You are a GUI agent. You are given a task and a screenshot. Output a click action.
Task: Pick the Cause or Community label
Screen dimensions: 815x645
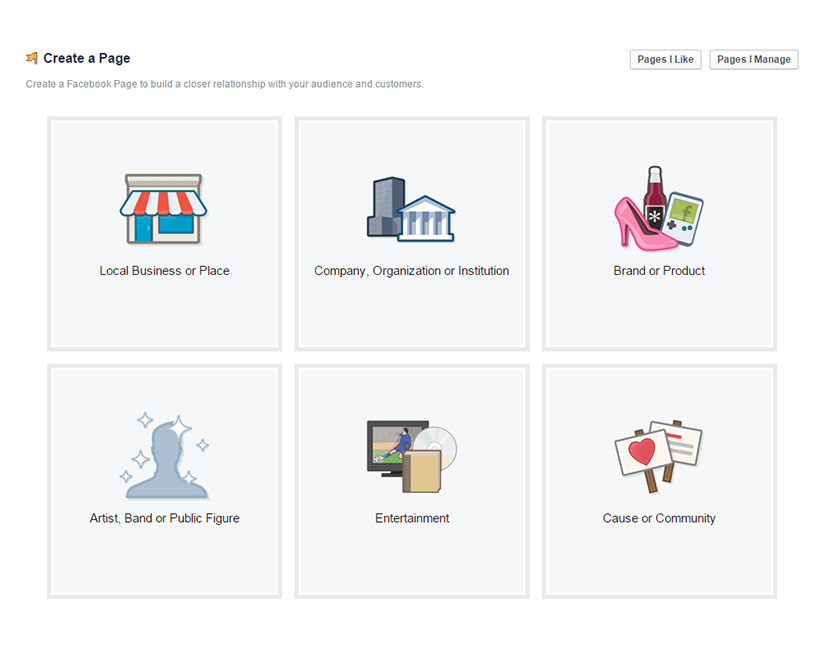pos(659,518)
